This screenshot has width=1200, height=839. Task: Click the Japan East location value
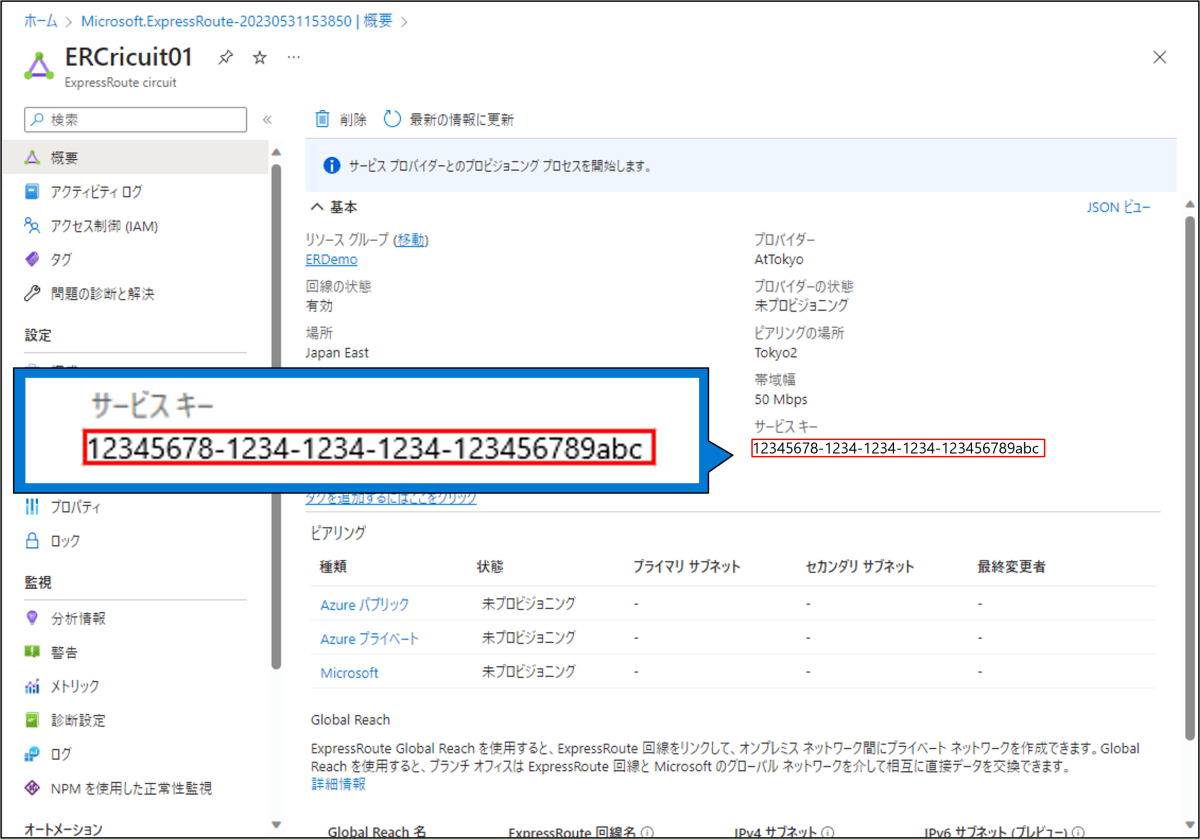coord(337,352)
